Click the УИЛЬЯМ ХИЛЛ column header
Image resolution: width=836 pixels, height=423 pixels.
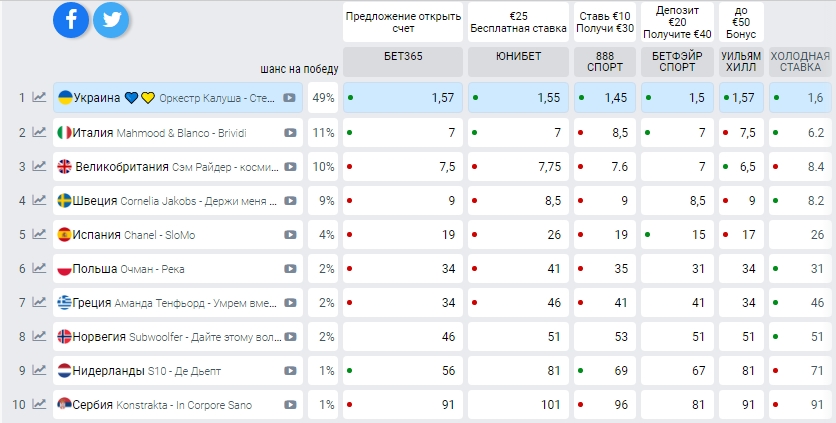pyautogui.click(x=741, y=61)
